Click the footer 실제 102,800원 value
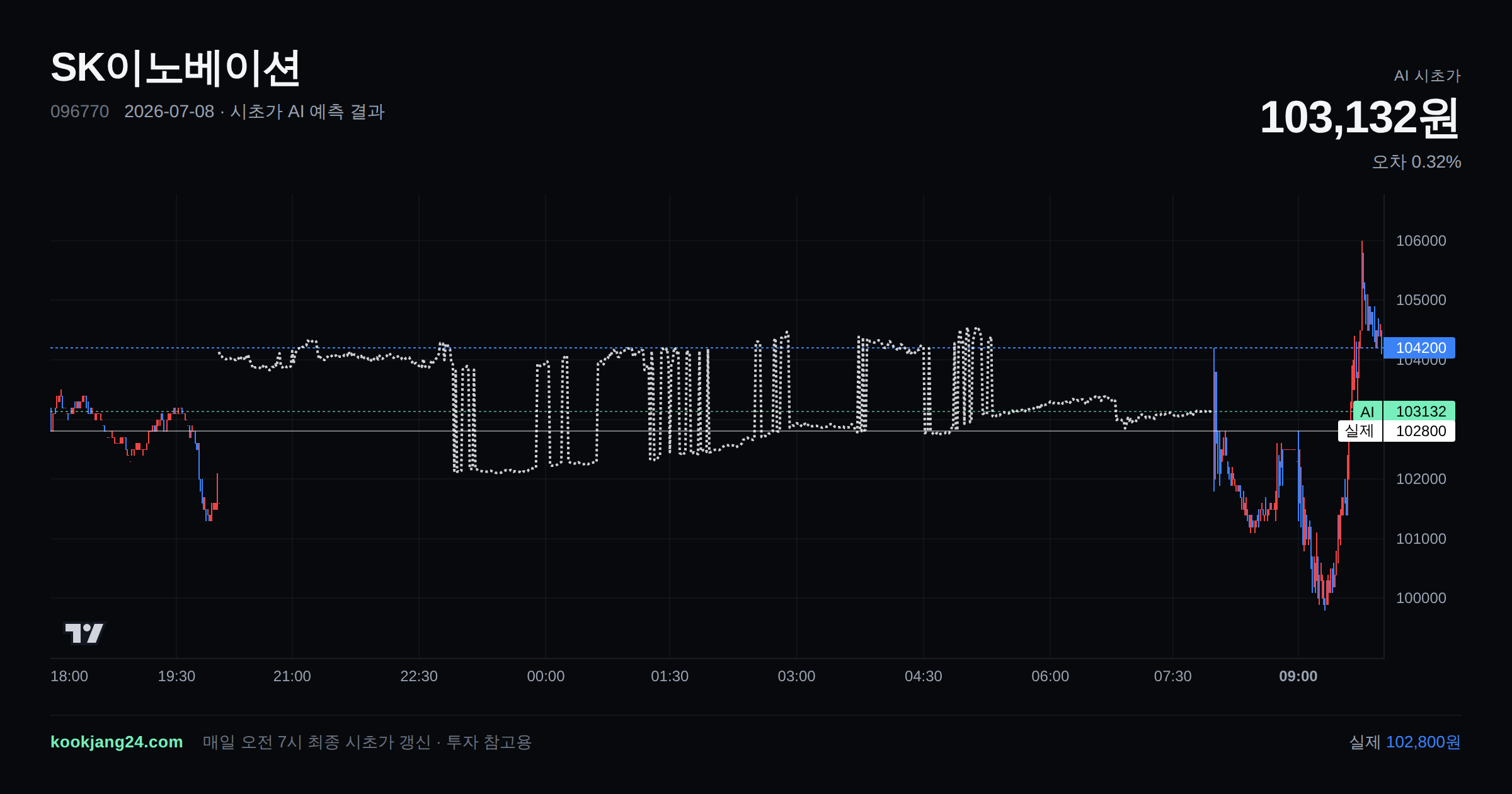1512x794 pixels. pos(1405,742)
